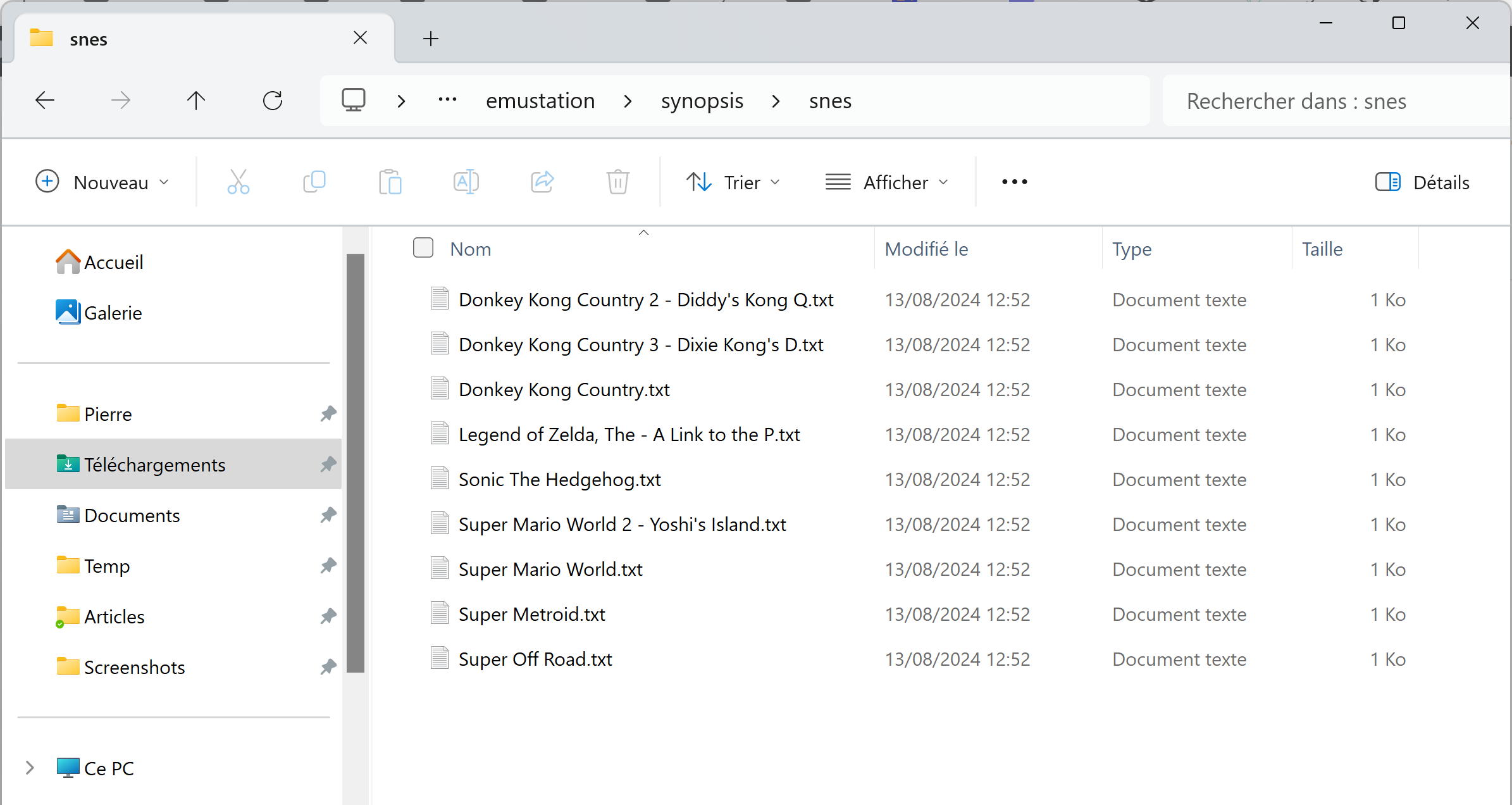Expand the address bar ellipsis for hidden folders

click(447, 100)
